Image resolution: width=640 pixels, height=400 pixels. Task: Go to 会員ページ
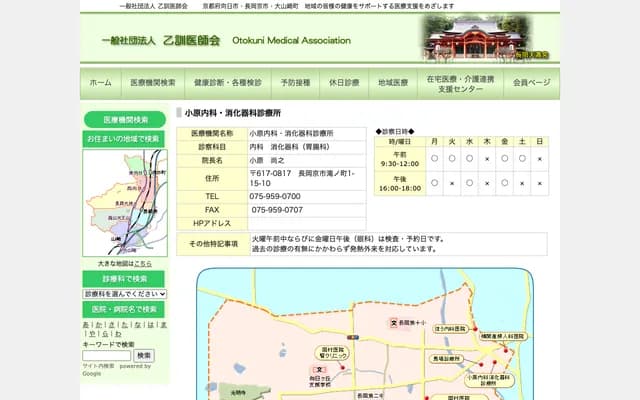(x=531, y=83)
